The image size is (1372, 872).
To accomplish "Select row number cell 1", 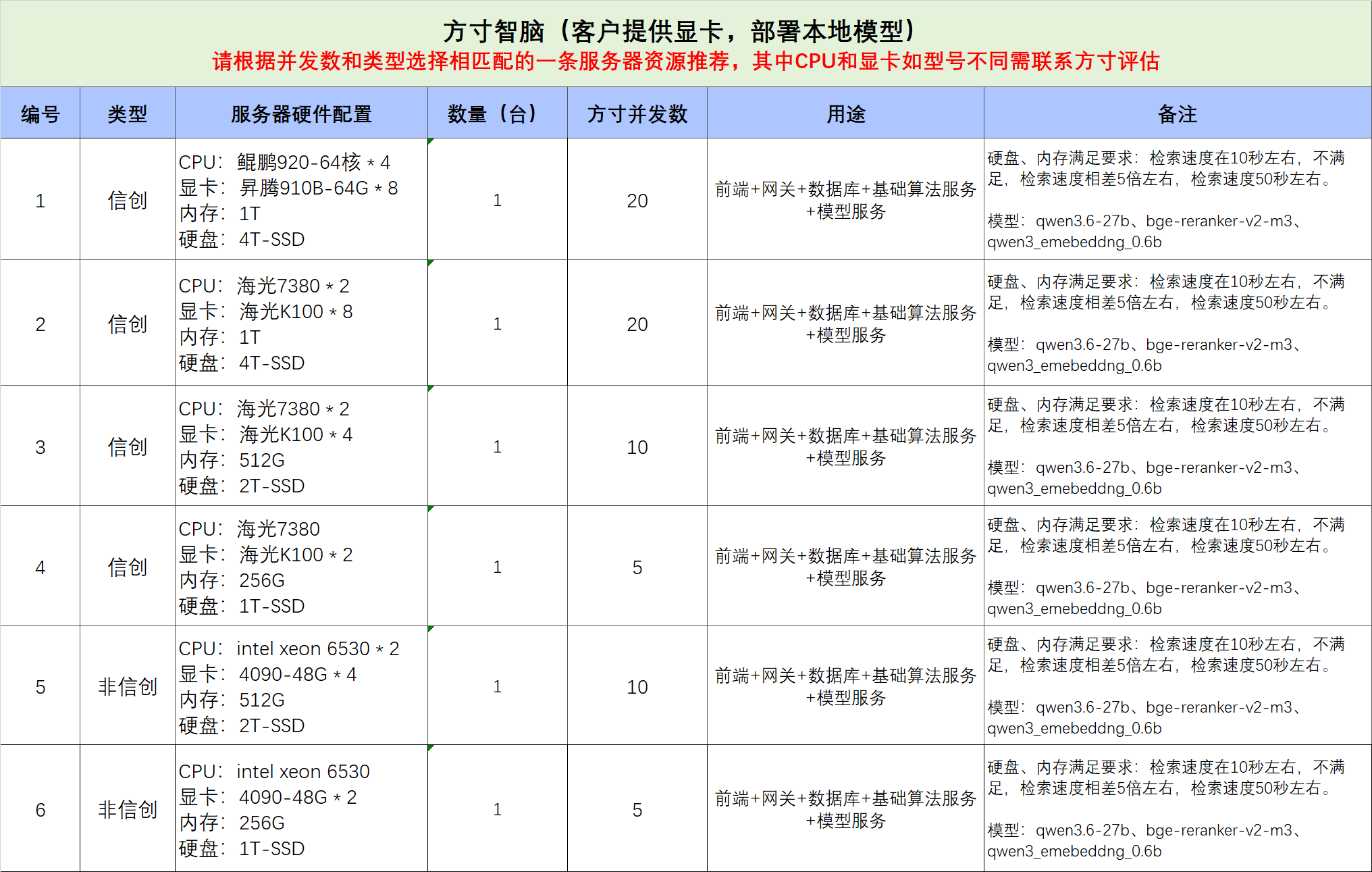I will tap(40, 200).
